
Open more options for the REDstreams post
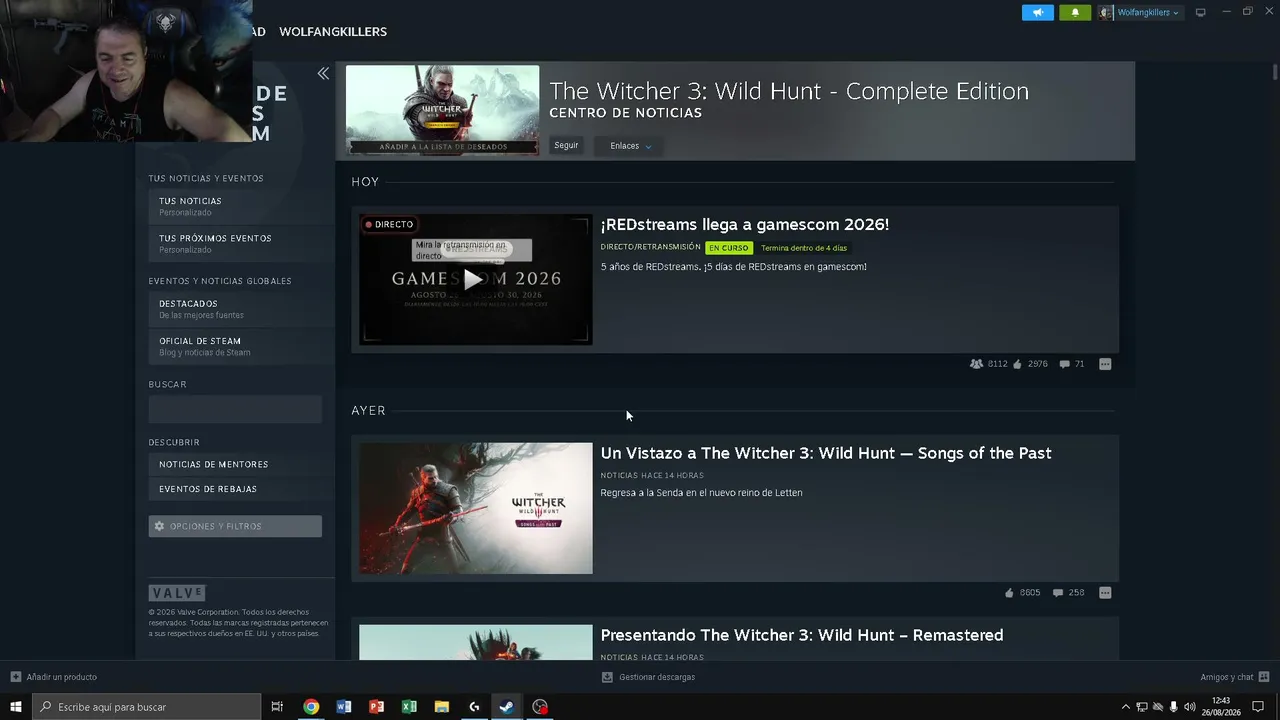click(1105, 364)
